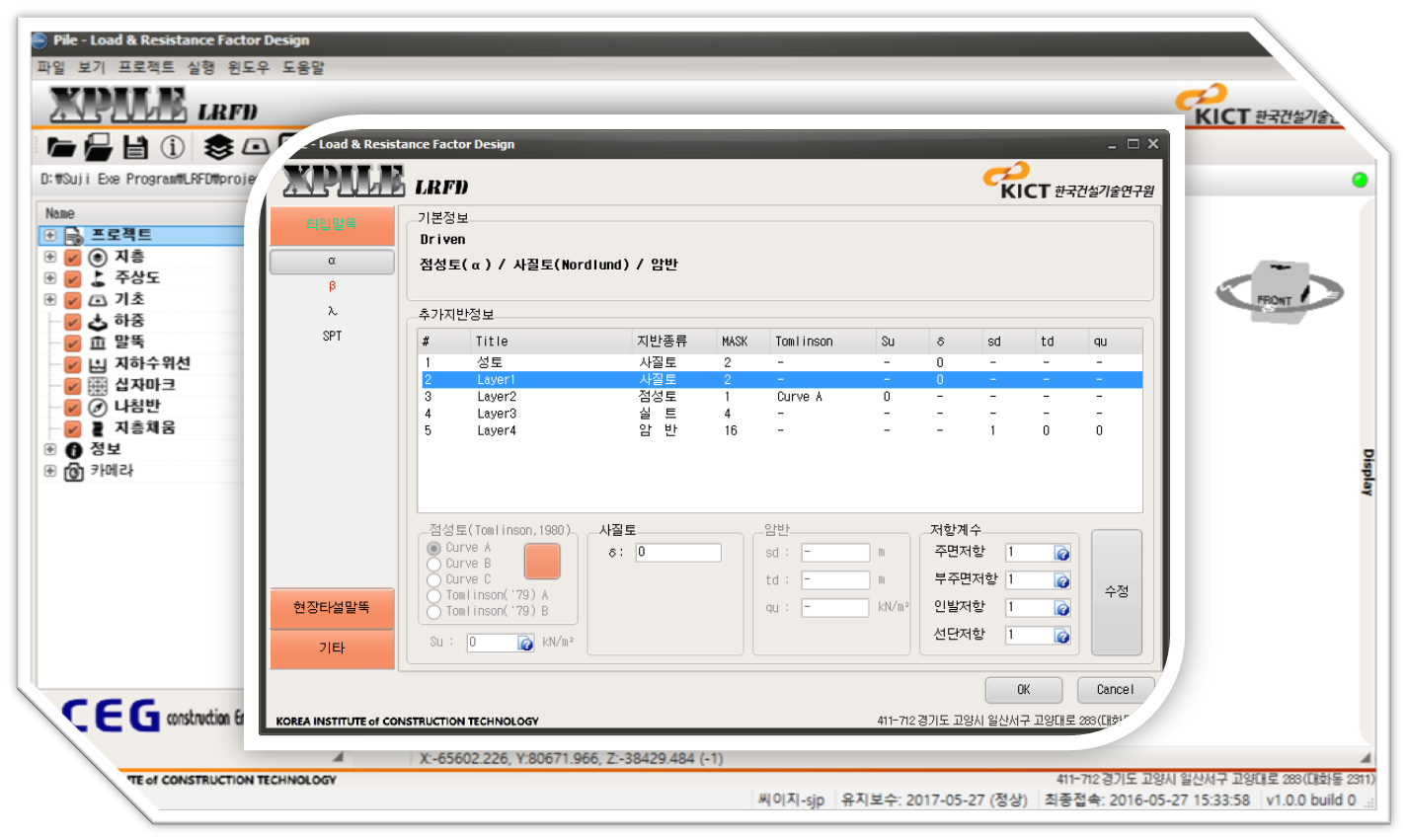Toggle the 지층 checkbox
The image size is (1407, 840).
coord(72,258)
